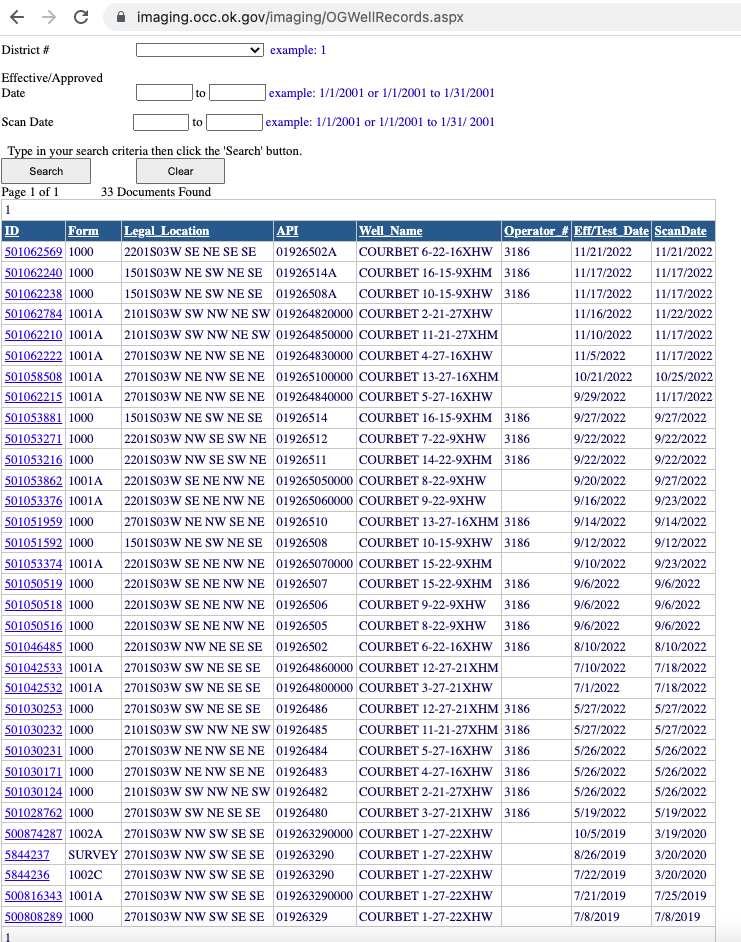Sort by Legal_Location column header

[166, 231]
